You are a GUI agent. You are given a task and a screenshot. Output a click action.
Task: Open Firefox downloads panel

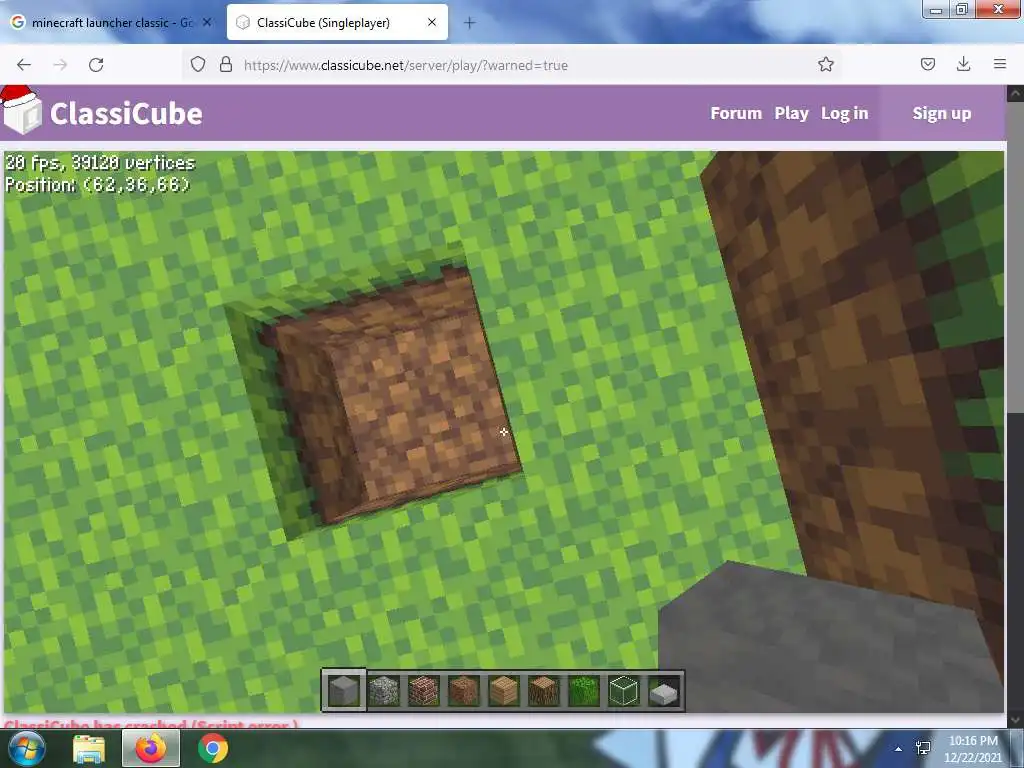963,64
